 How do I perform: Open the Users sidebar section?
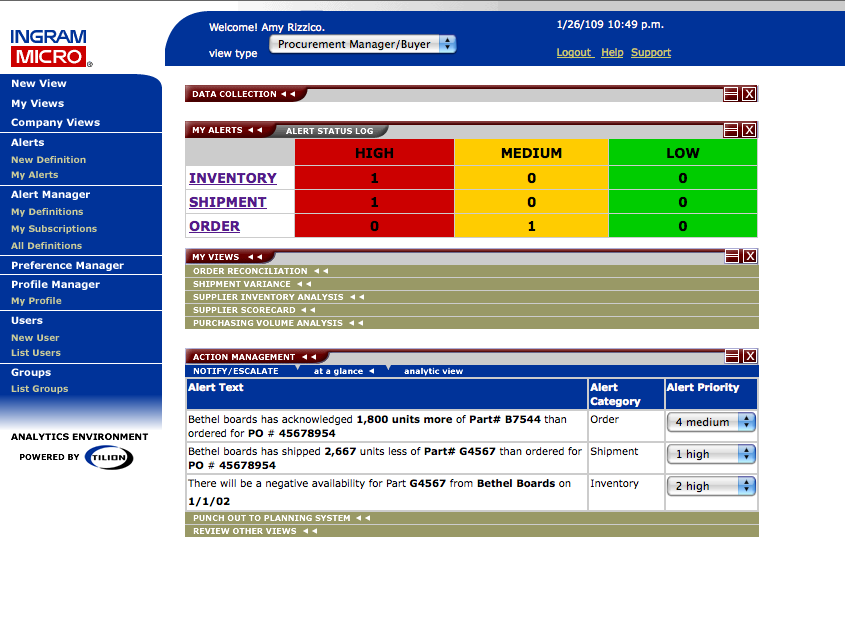click(x=27, y=320)
